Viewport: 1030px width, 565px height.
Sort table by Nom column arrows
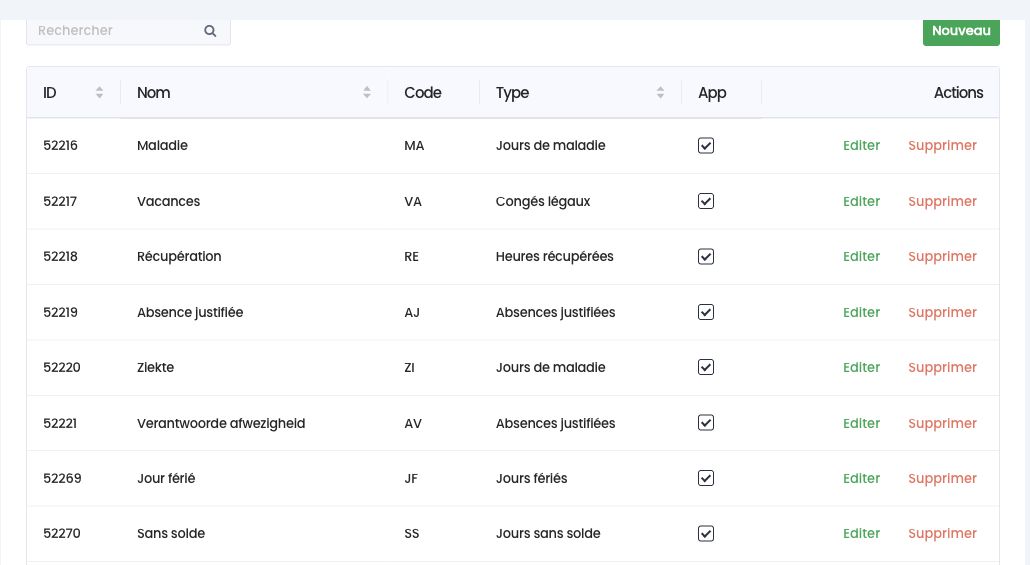pyautogui.click(x=367, y=93)
